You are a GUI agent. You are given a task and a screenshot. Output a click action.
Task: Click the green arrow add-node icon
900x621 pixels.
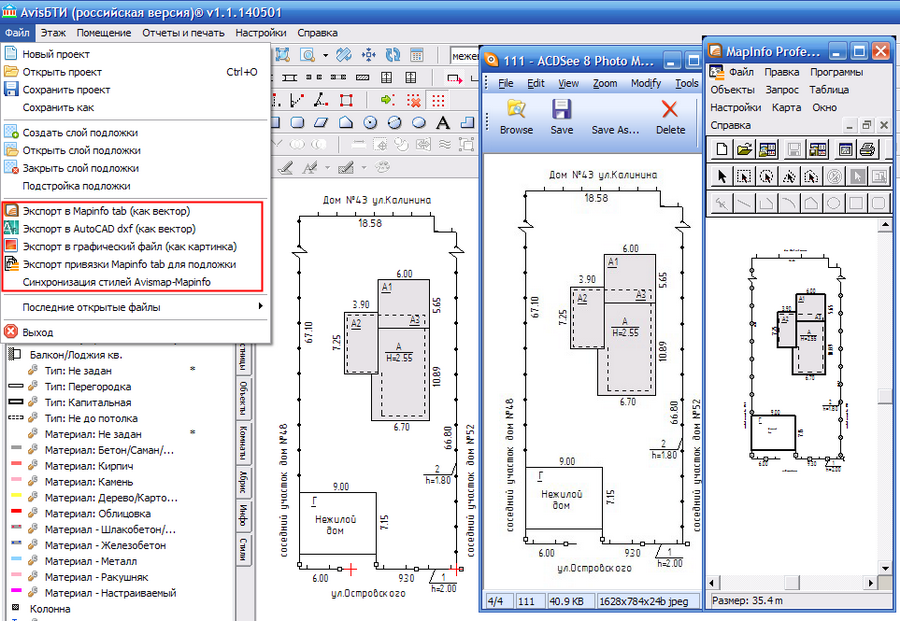click(x=387, y=100)
